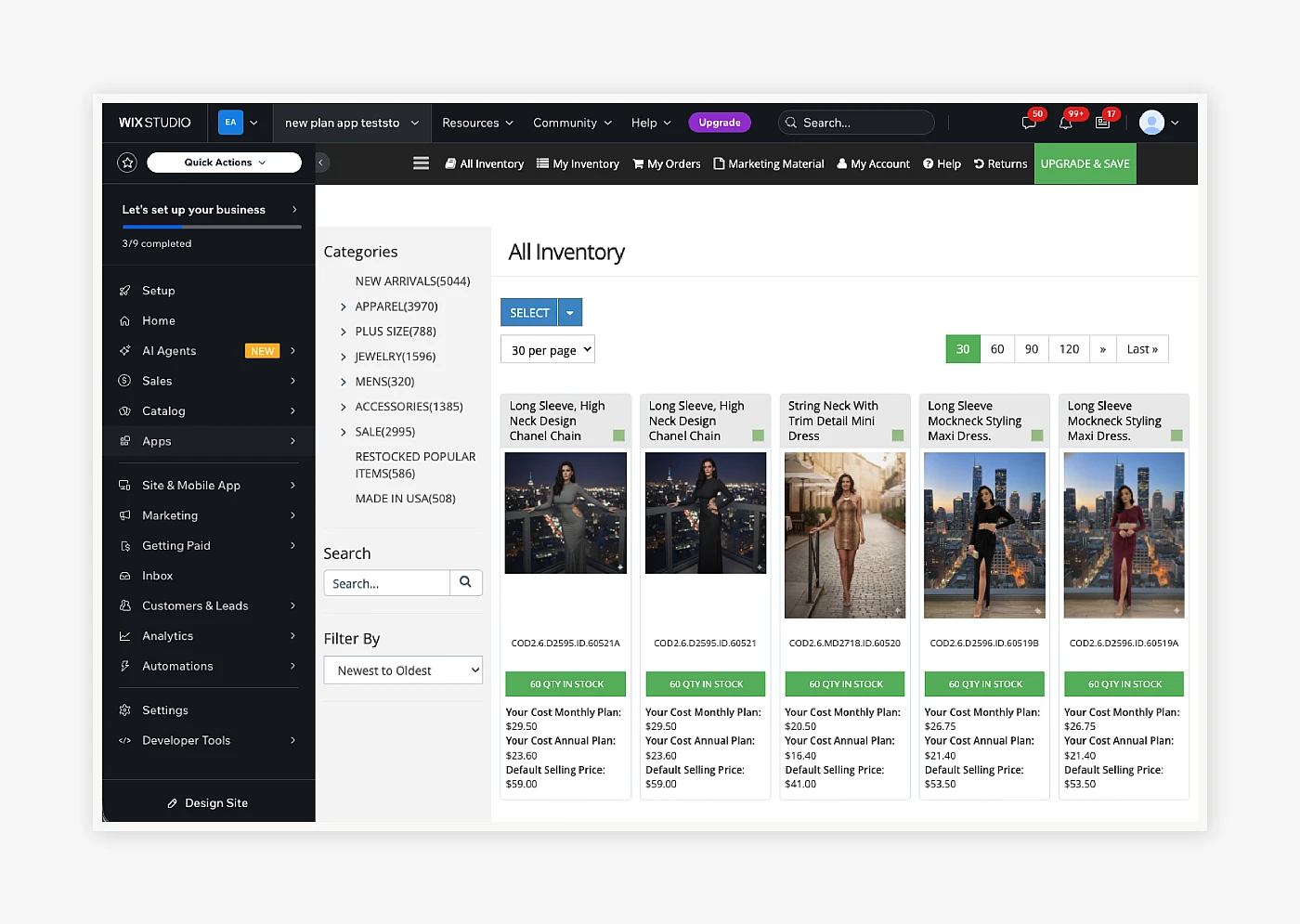
Task: Click the top Search... field in header
Action: pyautogui.click(x=856, y=123)
